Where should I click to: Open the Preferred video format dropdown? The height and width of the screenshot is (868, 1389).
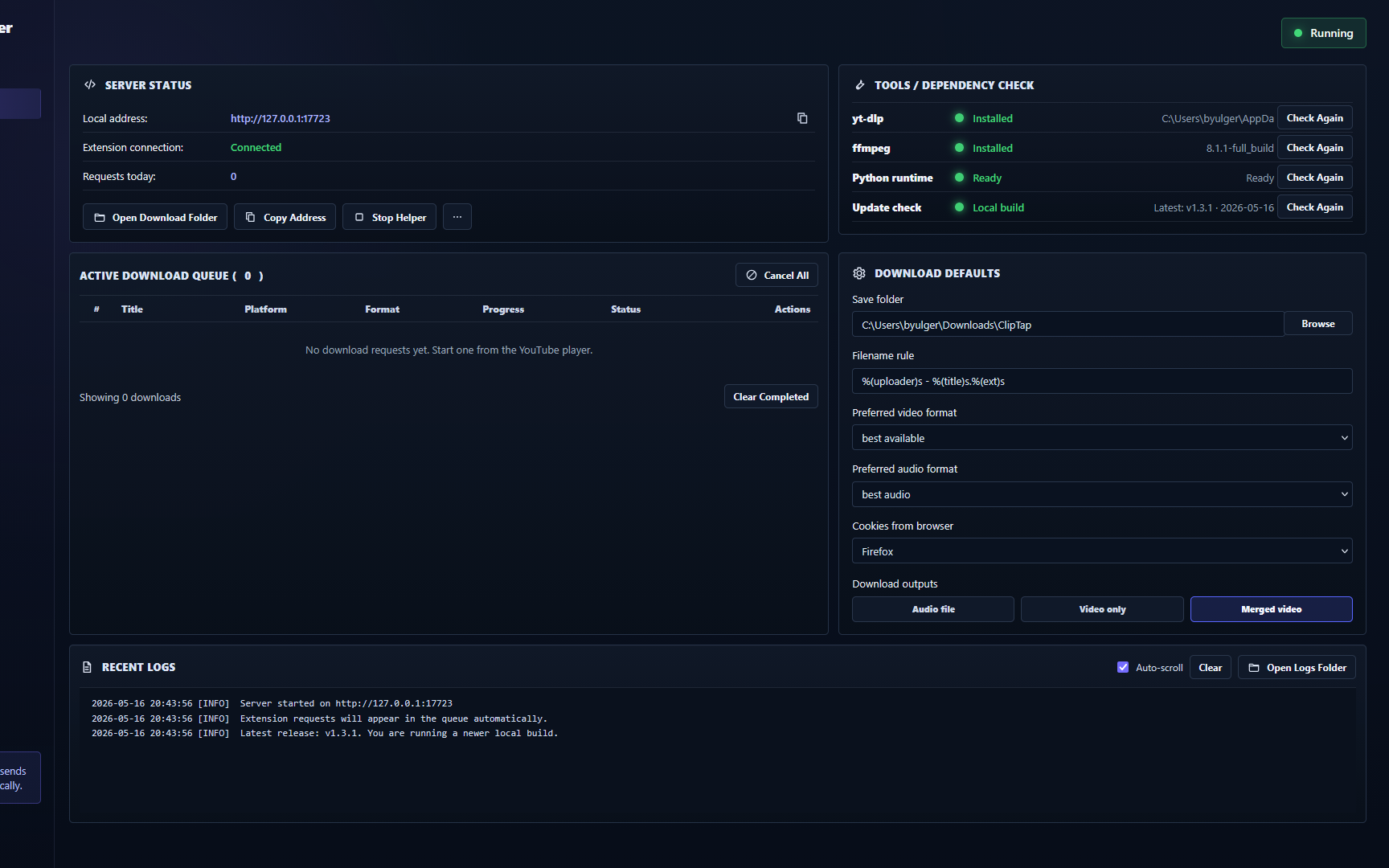pyautogui.click(x=1102, y=438)
